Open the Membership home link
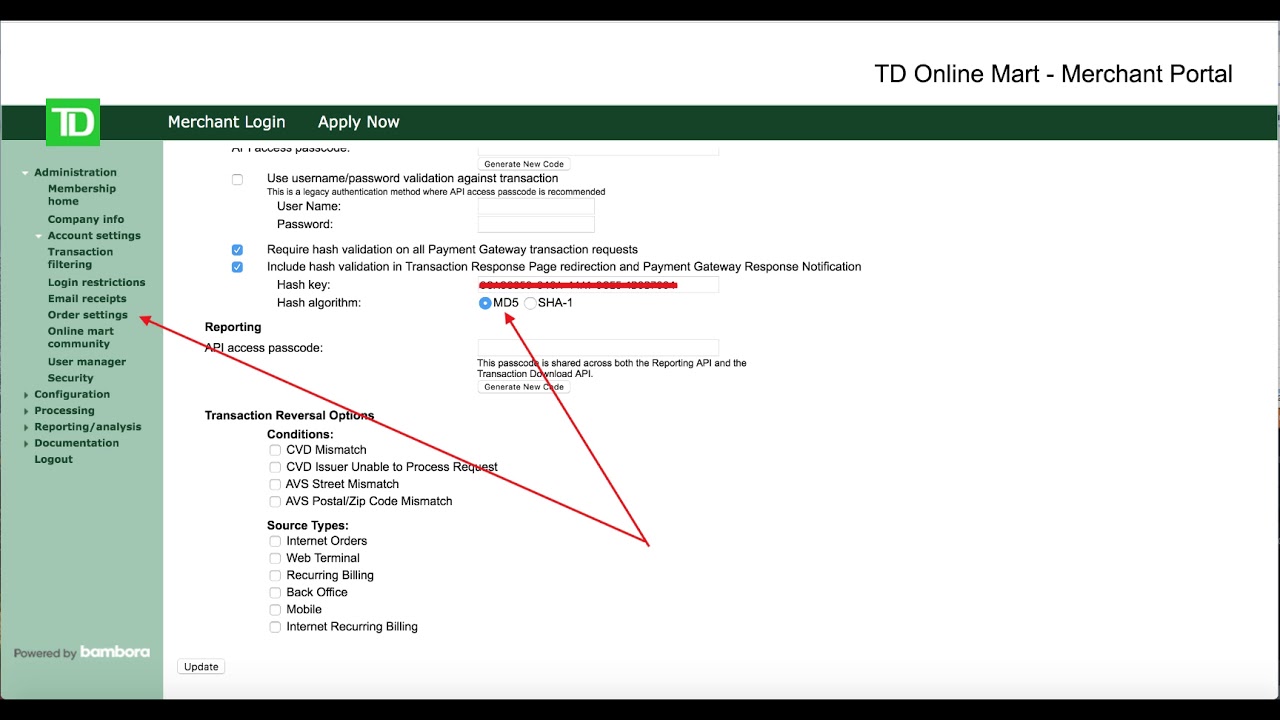1280x720 pixels. (82, 195)
